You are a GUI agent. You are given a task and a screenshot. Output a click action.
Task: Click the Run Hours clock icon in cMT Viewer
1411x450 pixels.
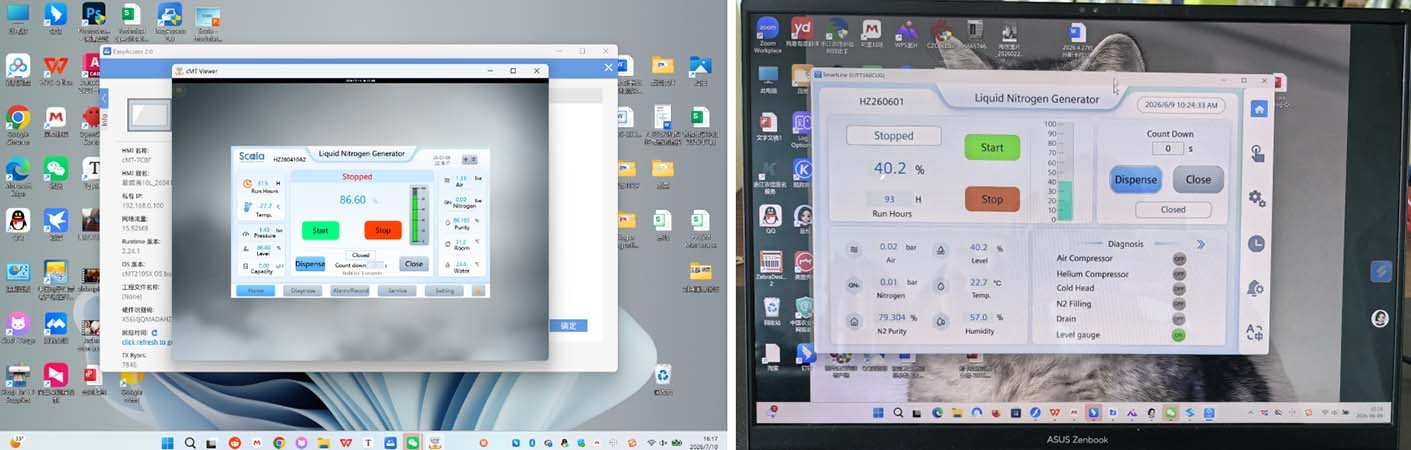coord(245,185)
